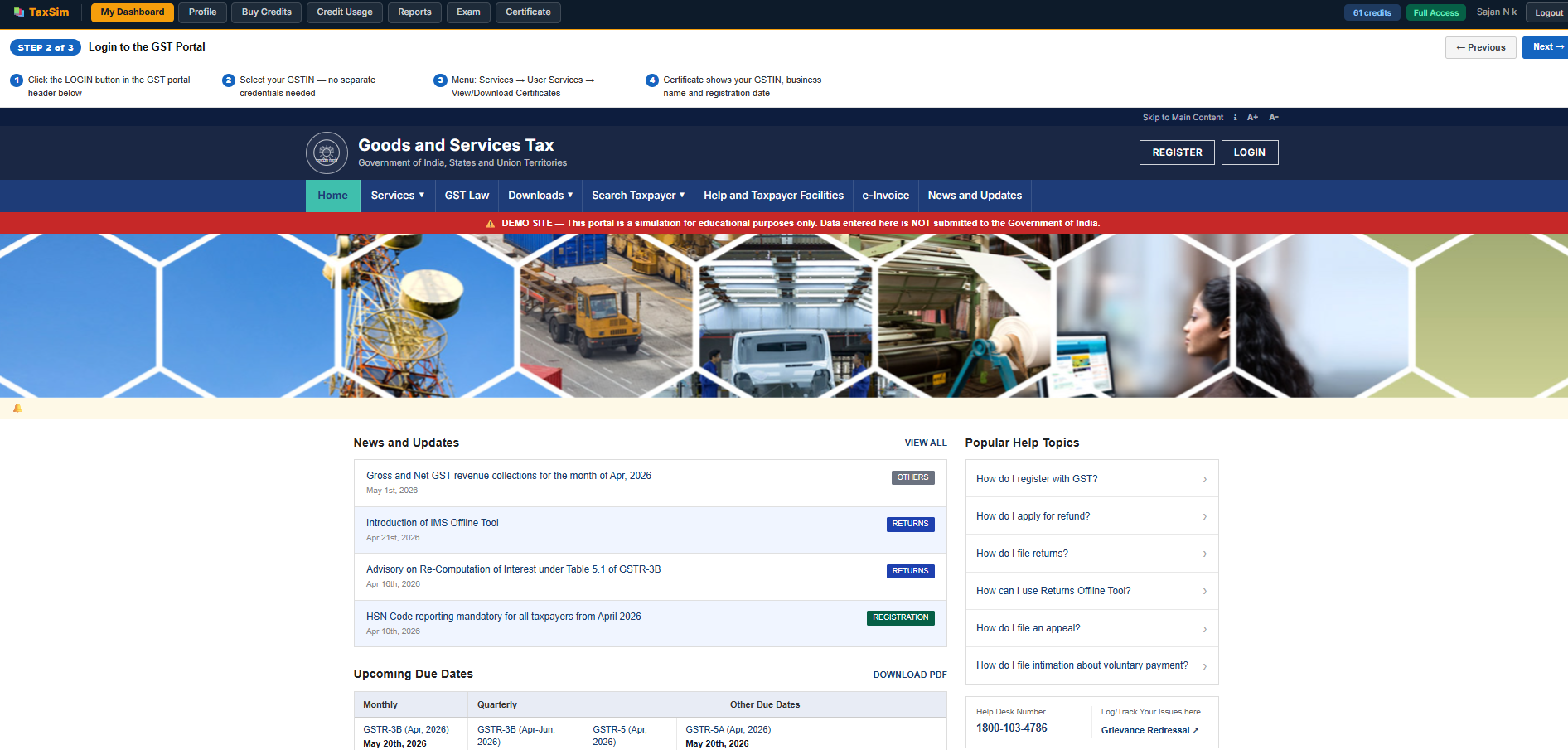Open How do I apply for refund topic
The image size is (1568, 750).
click(1091, 516)
